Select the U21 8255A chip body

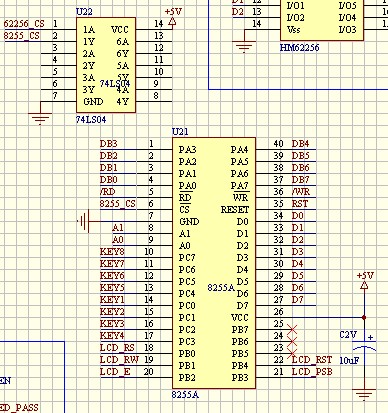point(214,263)
